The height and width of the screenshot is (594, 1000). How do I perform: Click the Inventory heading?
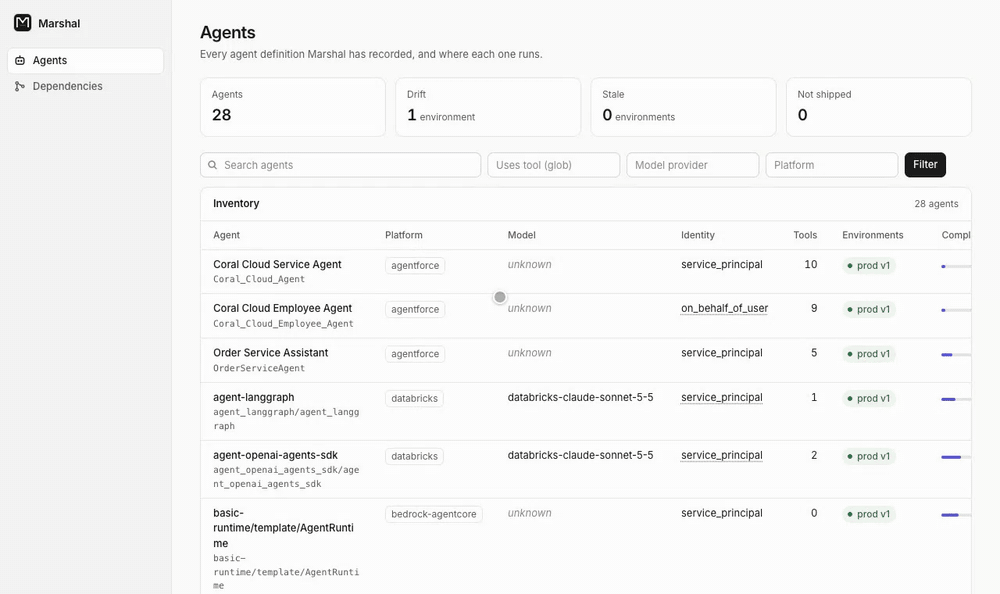[236, 204]
